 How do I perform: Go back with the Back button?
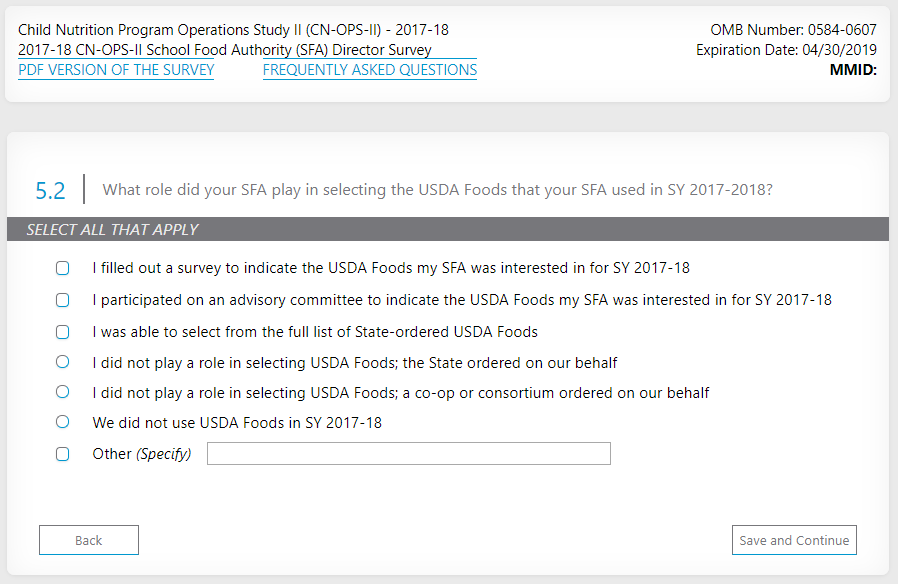pyautogui.click(x=89, y=540)
